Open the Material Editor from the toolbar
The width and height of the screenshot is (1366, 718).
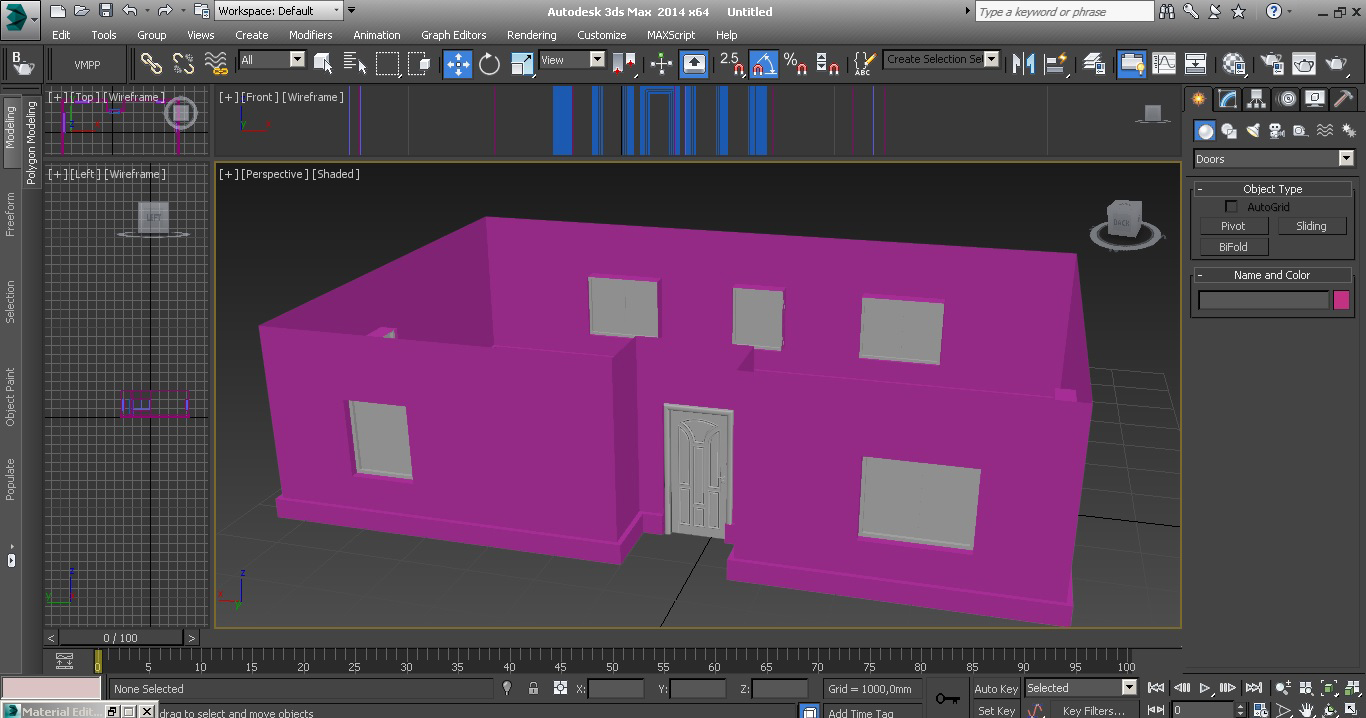1234,64
